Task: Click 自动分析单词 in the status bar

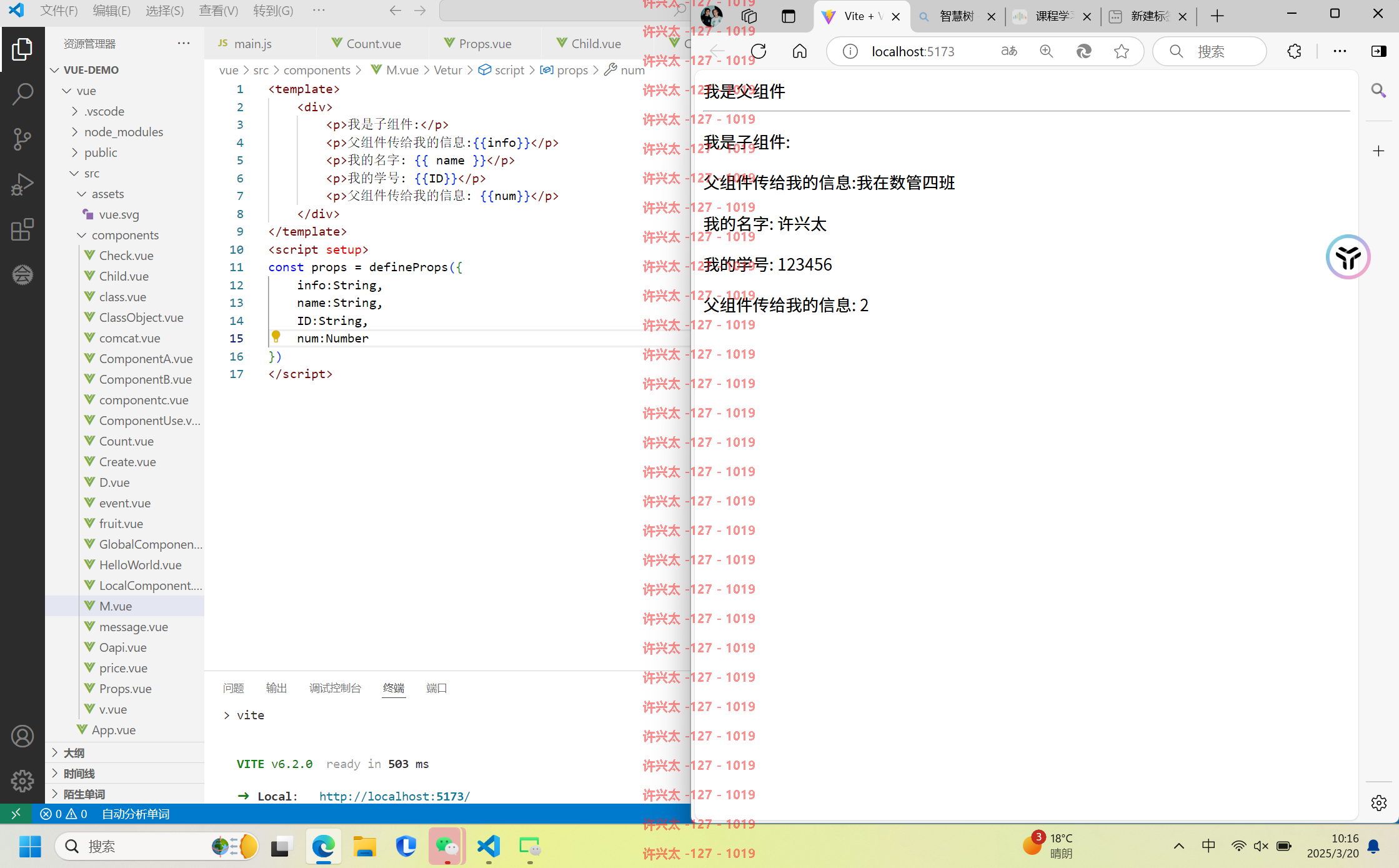Action: point(136,814)
